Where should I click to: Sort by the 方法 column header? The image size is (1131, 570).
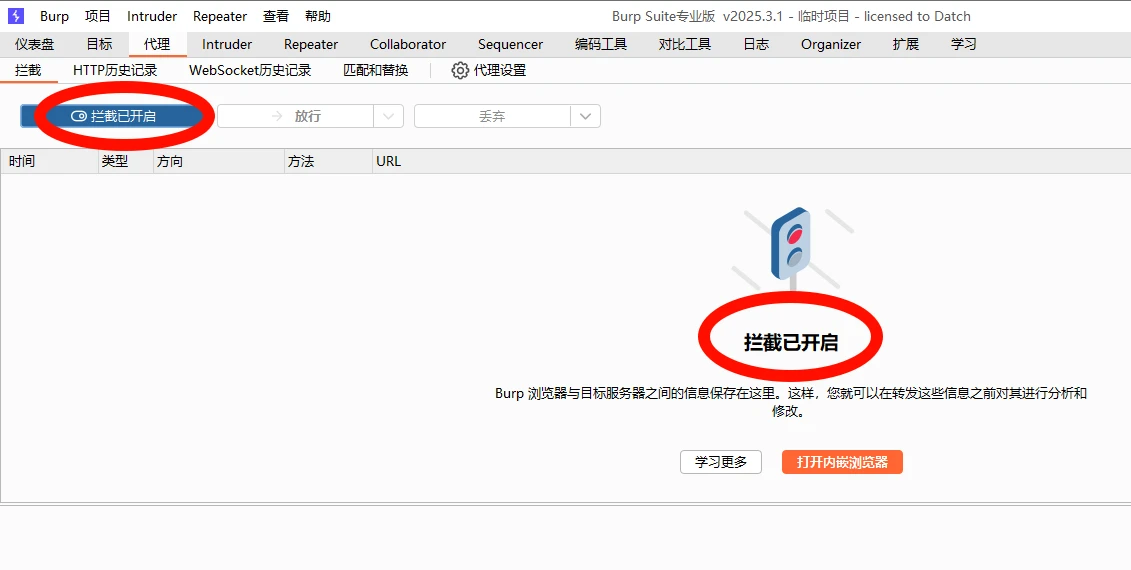pos(328,162)
